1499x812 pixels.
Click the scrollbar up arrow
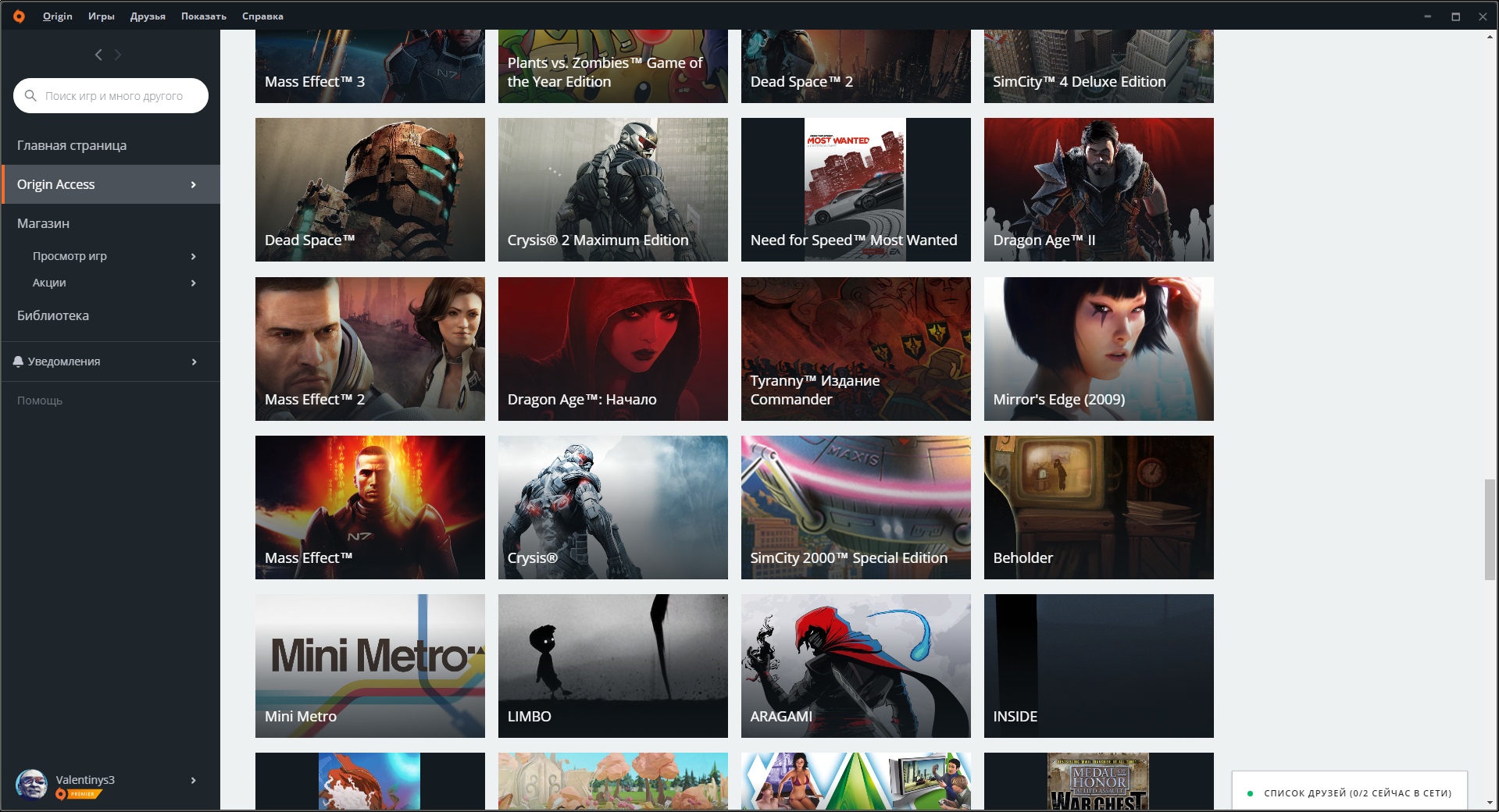[1490, 37]
